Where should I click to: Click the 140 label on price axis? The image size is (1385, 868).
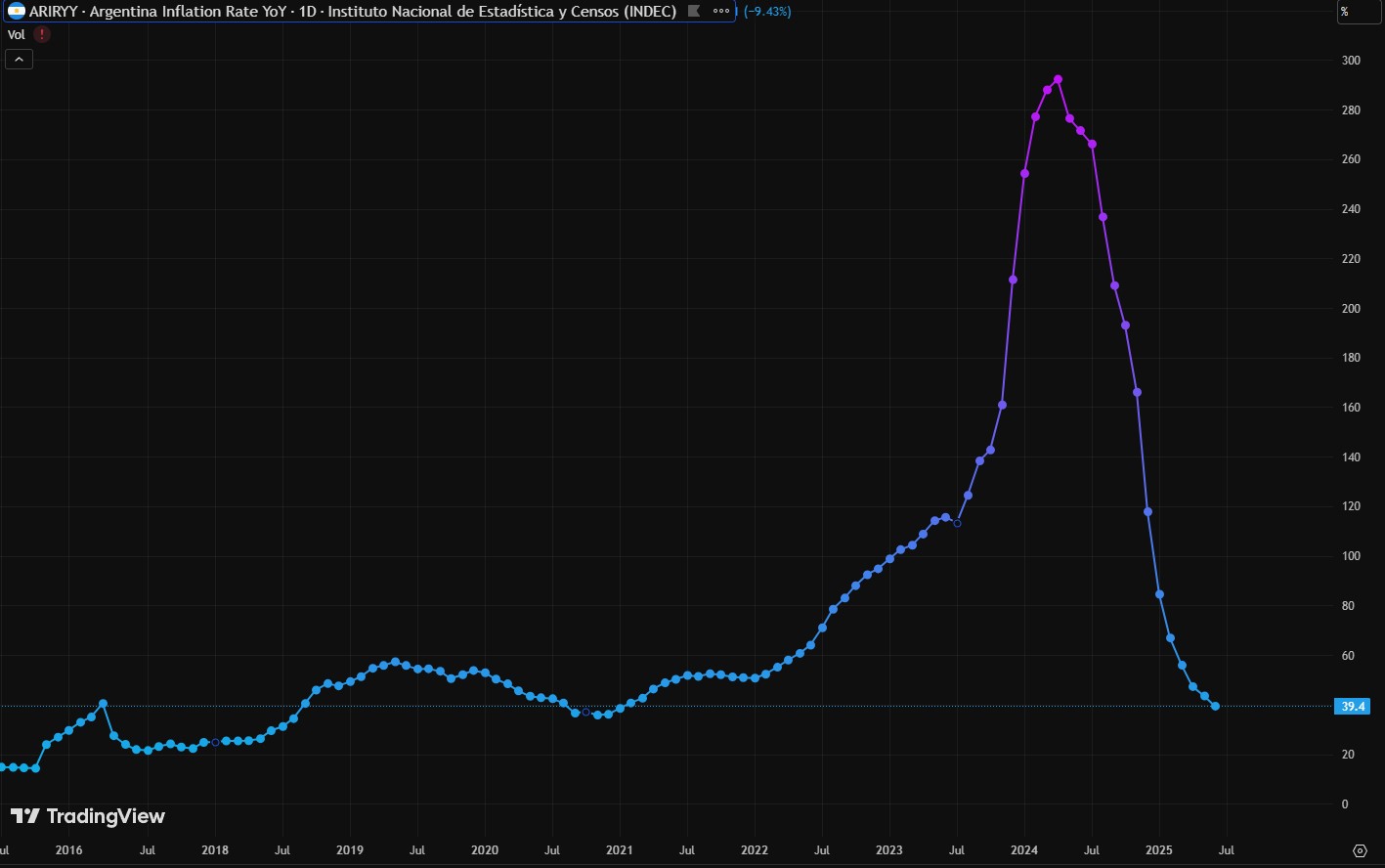tap(1351, 457)
